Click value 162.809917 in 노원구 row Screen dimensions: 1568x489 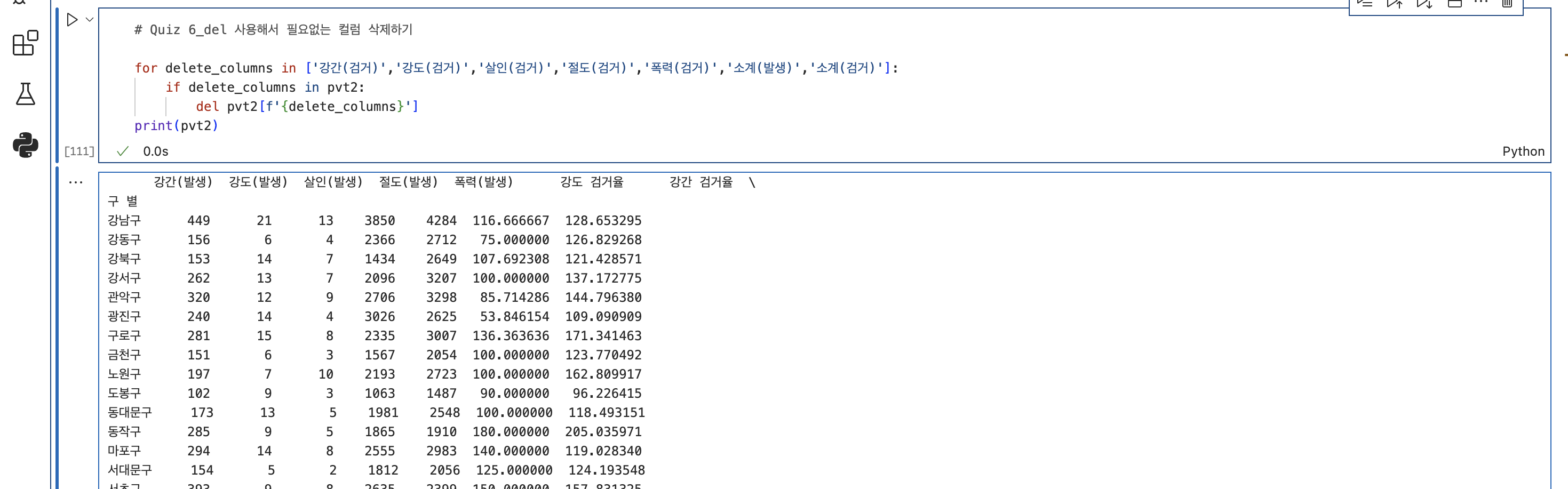pyautogui.click(x=603, y=374)
